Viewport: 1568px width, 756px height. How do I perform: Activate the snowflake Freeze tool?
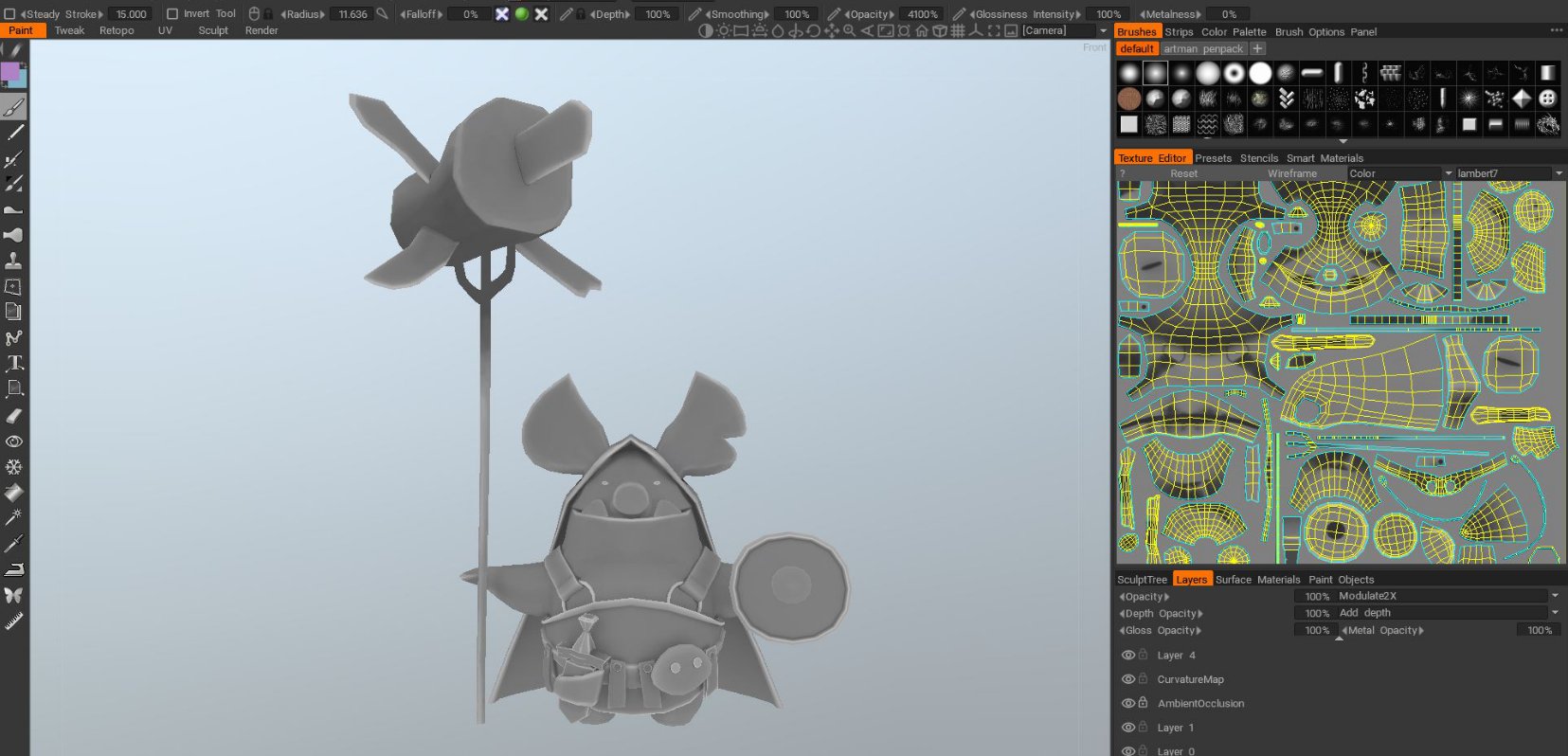tap(14, 467)
